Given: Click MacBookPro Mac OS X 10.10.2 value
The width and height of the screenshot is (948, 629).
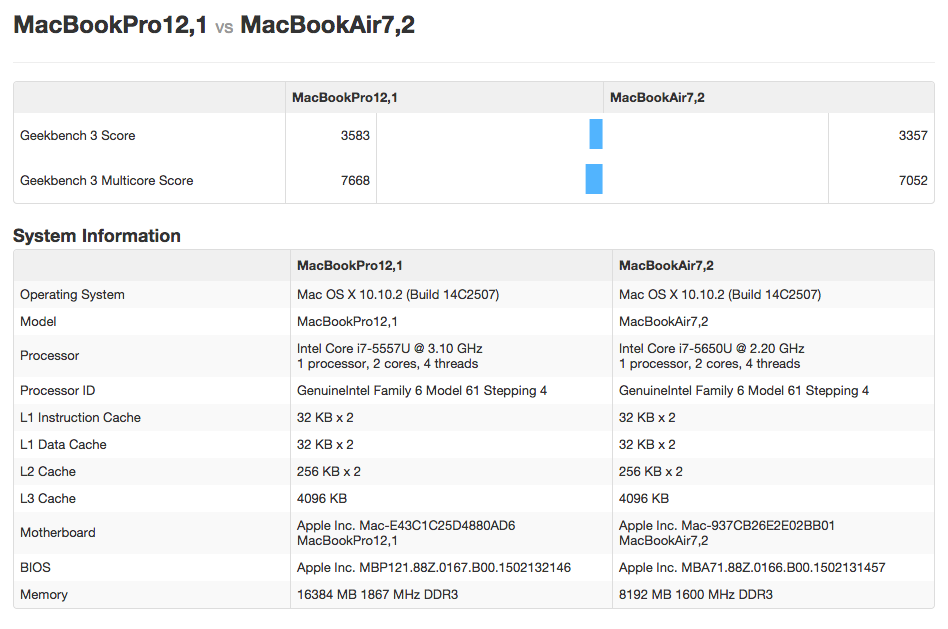Looking at the screenshot, I should point(398,295).
